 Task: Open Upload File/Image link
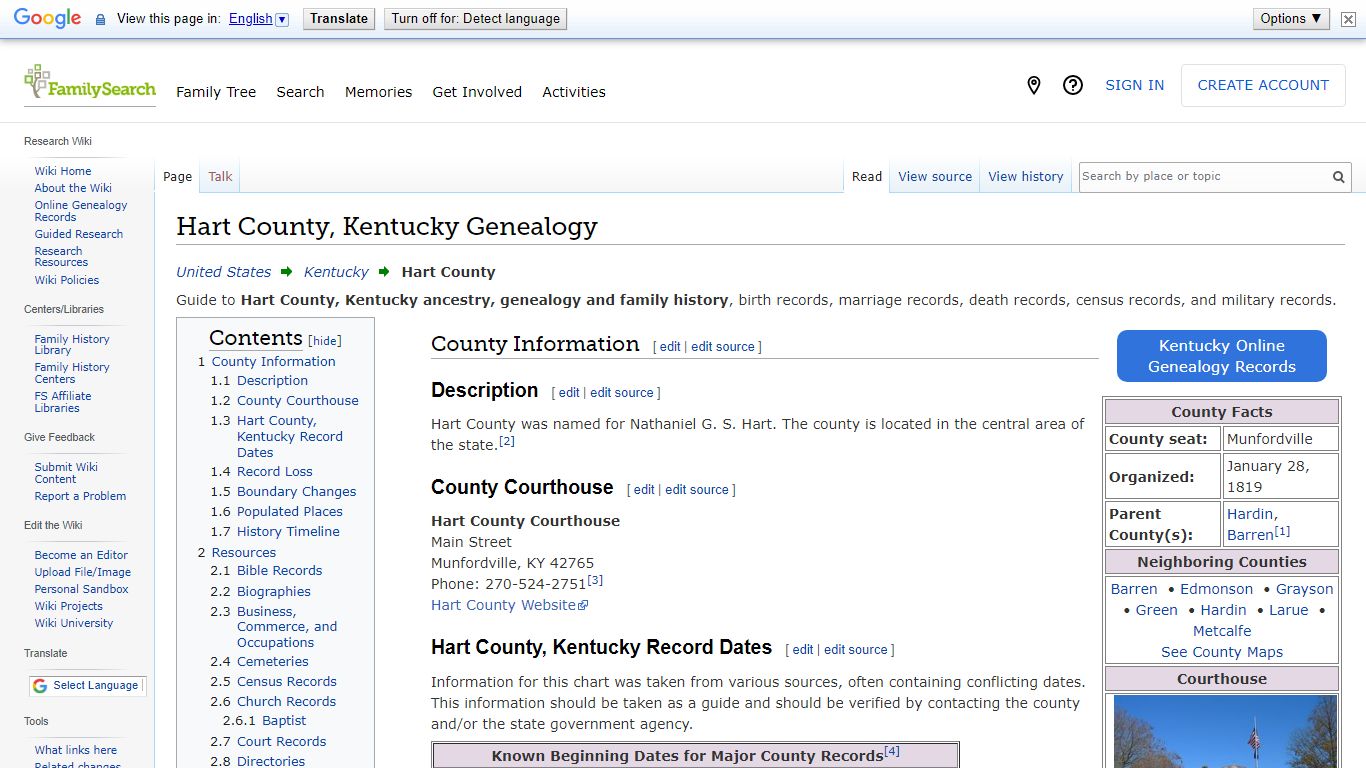(83, 572)
